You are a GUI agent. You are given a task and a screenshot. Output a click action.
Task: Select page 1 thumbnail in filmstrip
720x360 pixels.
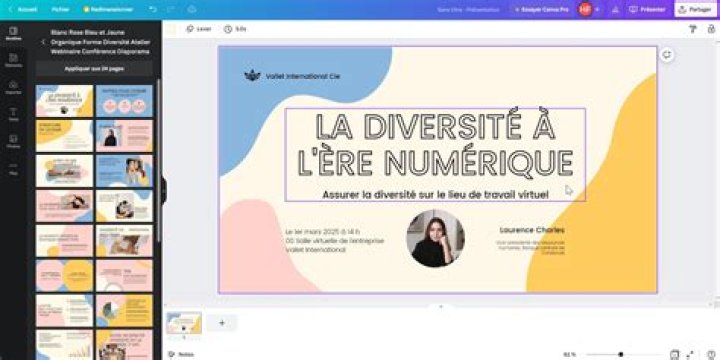coord(184,323)
